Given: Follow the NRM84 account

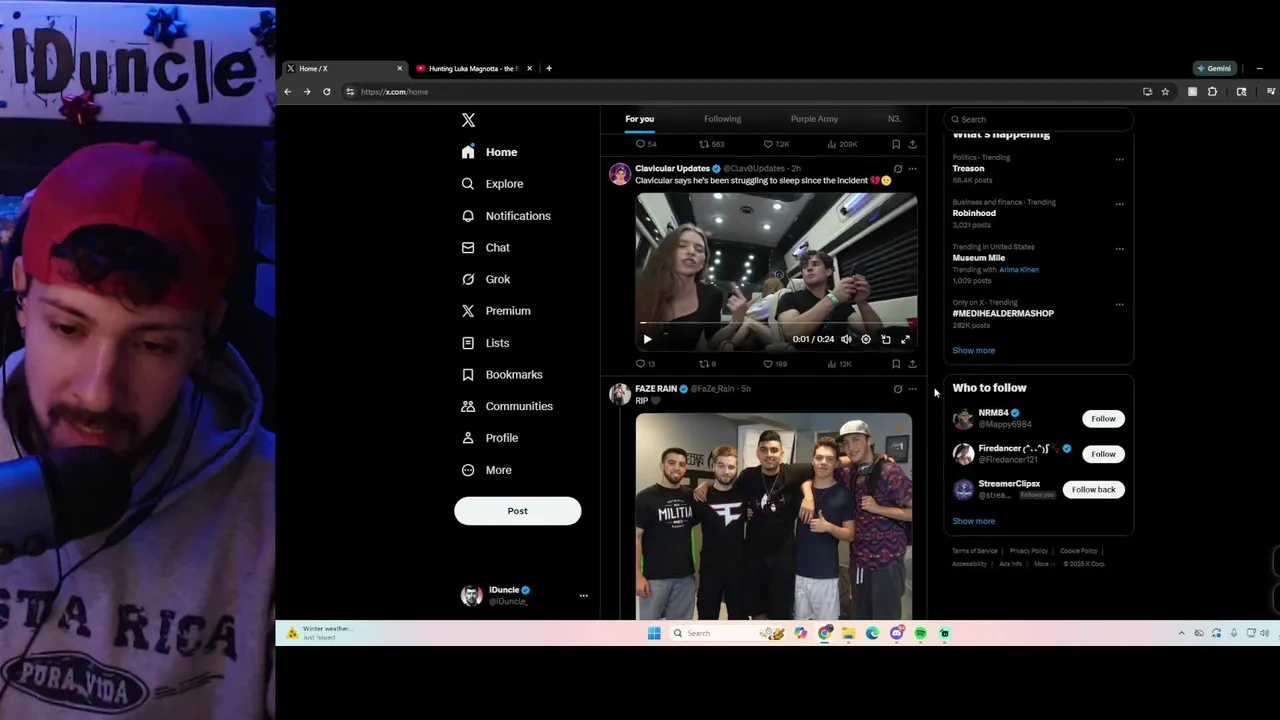Looking at the screenshot, I should click(x=1103, y=419).
